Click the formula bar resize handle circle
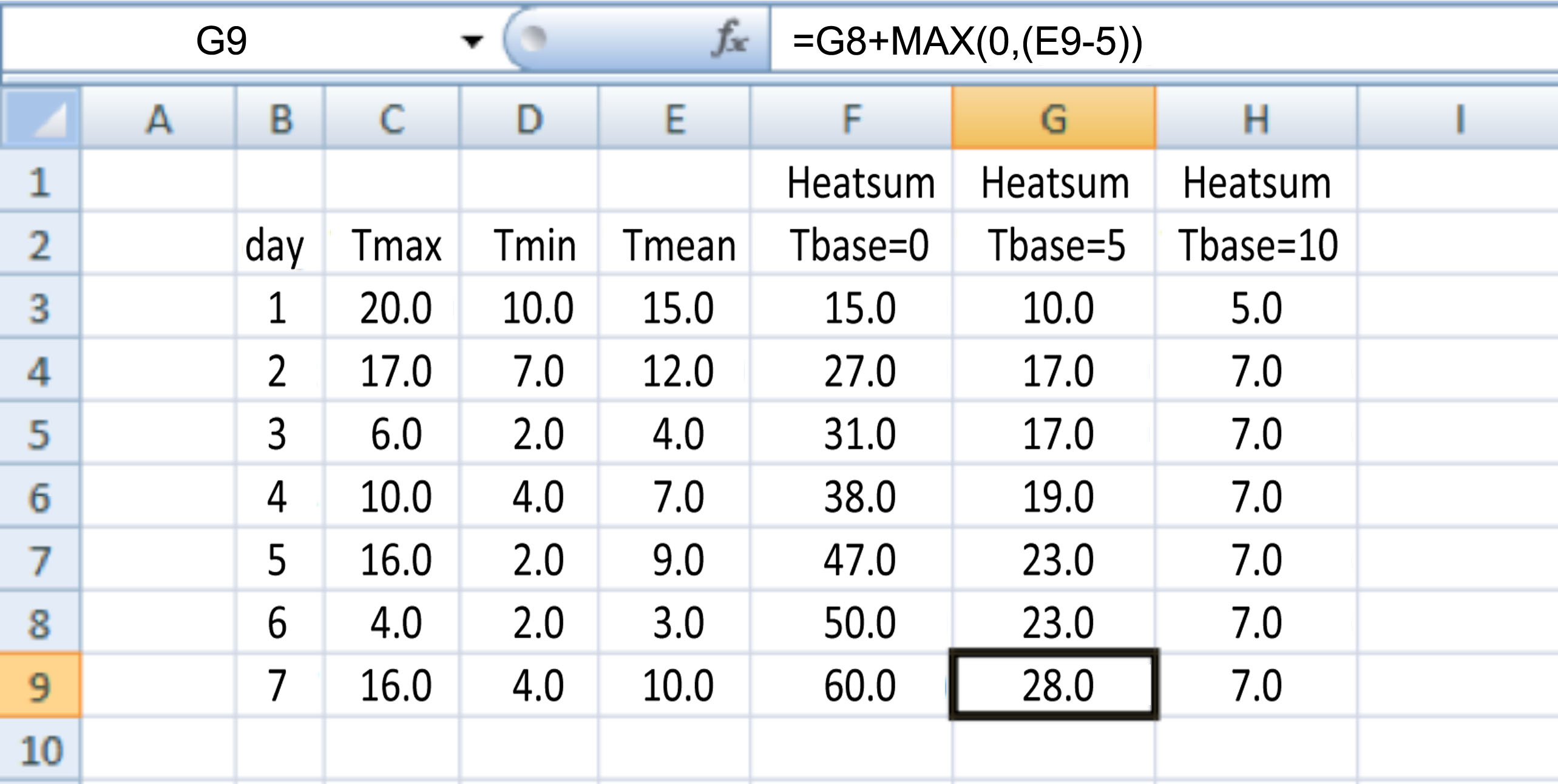 [533, 39]
